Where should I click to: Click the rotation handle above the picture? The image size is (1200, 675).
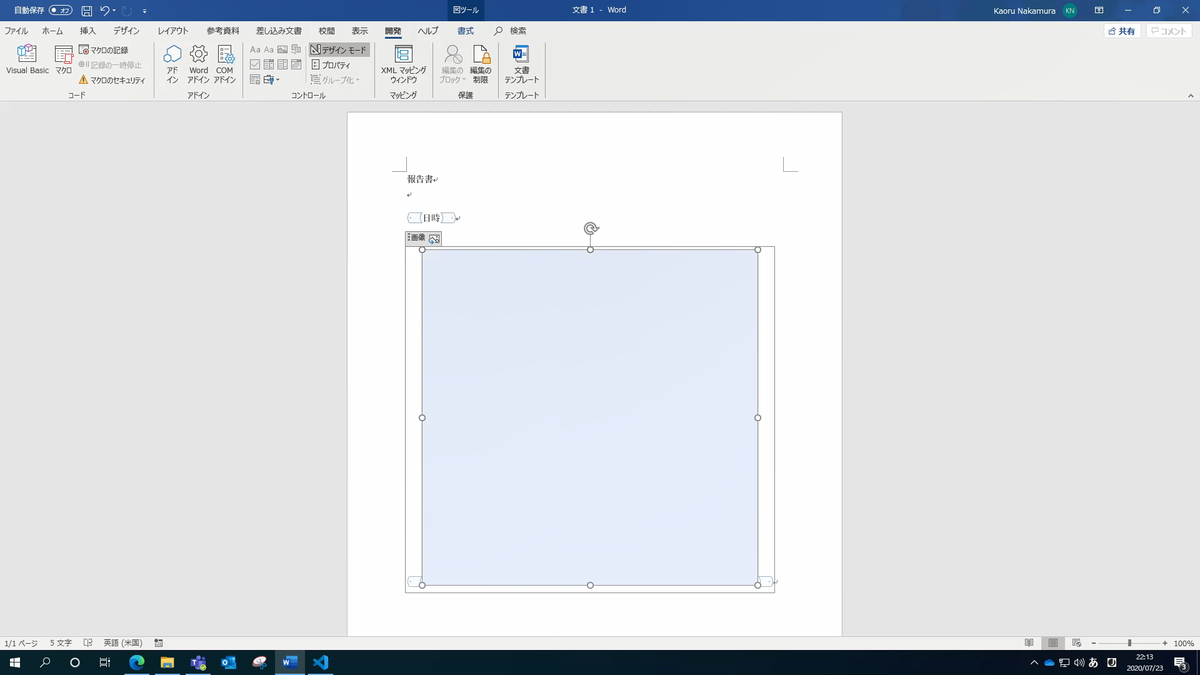pyautogui.click(x=591, y=229)
